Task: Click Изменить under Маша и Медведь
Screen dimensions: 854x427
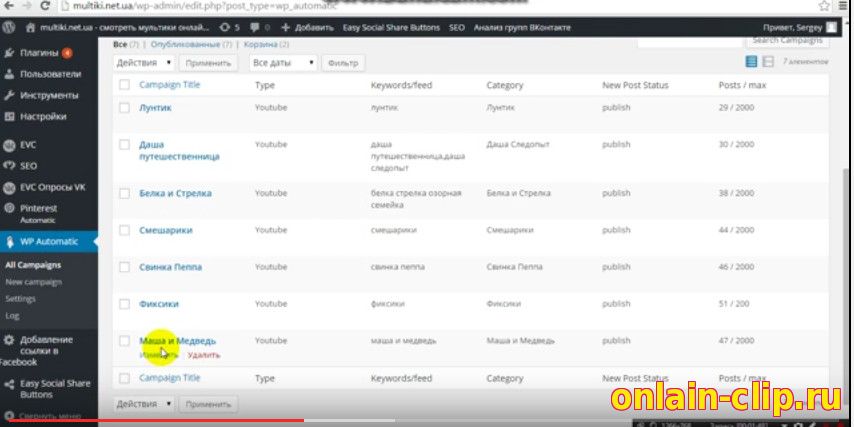Action: 158,355
